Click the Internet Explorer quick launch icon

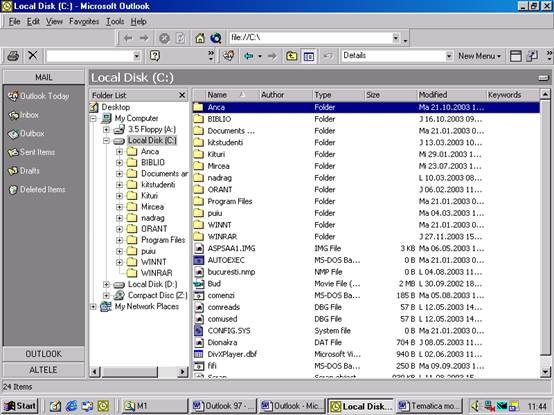pyautogui.click(x=71, y=406)
